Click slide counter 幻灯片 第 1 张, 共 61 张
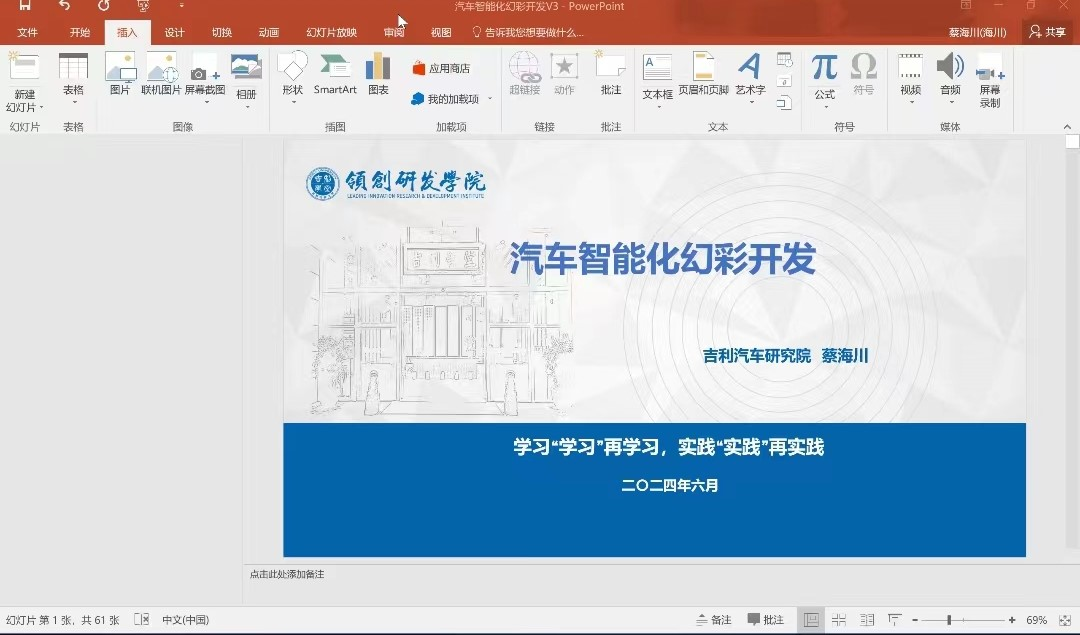Viewport: 1080px width, 635px height. 63,620
